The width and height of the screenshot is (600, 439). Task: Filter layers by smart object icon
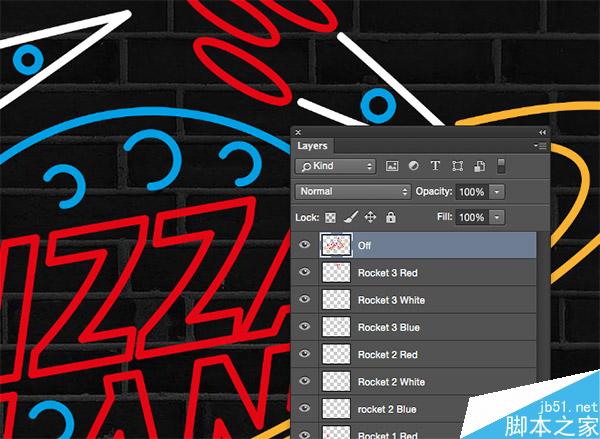[479, 166]
